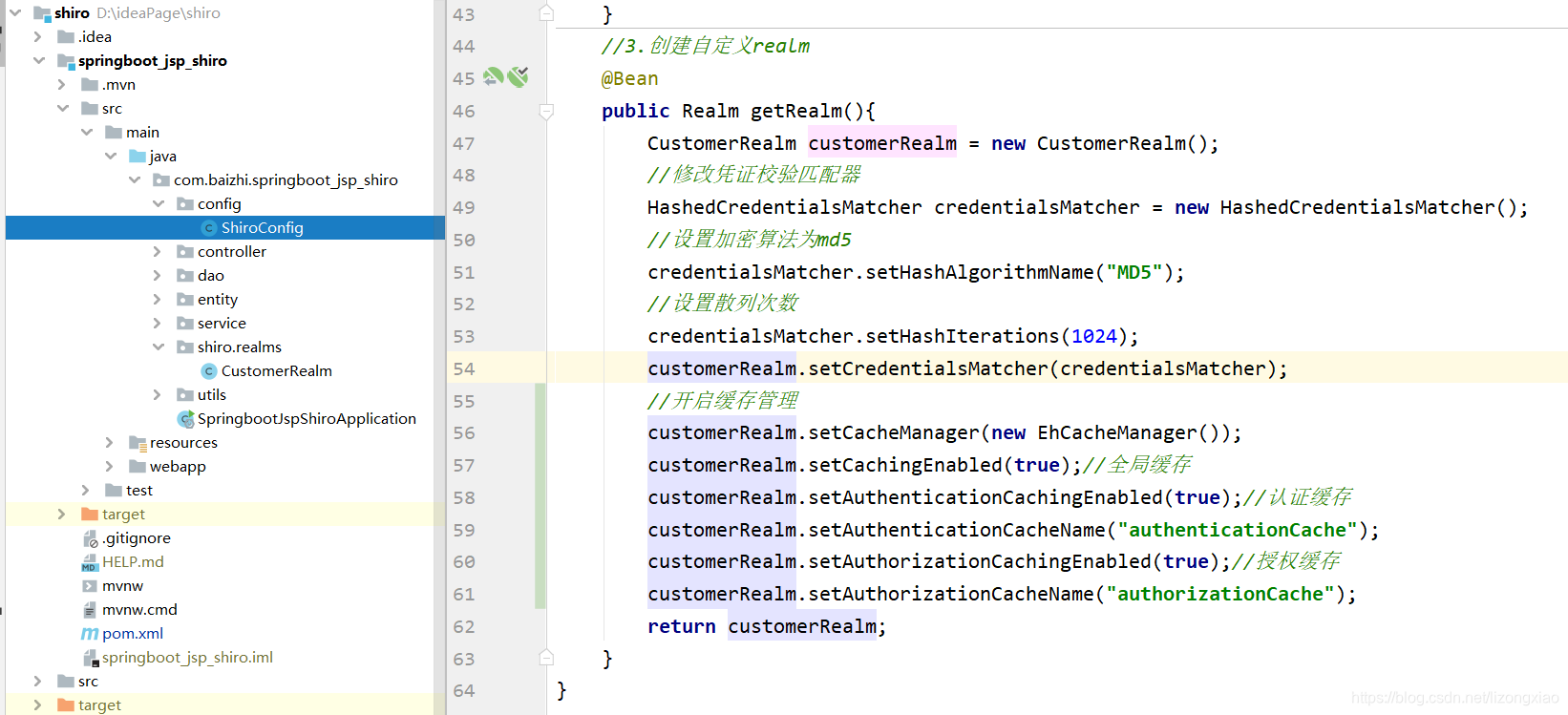This screenshot has width=1568, height=715.
Task: Click the orange target folder icon under springboot_jsp_shiro
Action: 90,515
